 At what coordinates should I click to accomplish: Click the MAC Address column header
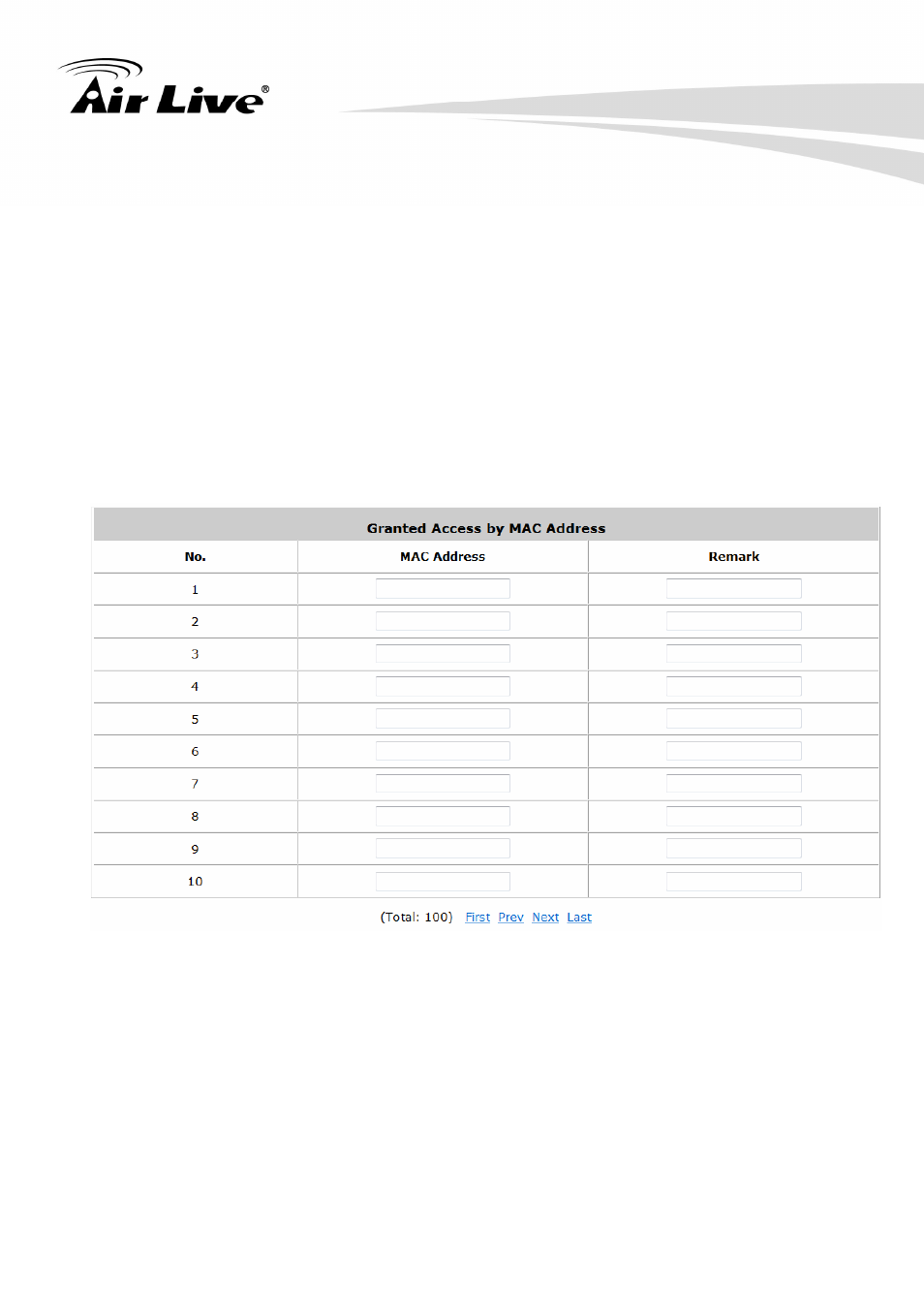click(x=443, y=557)
